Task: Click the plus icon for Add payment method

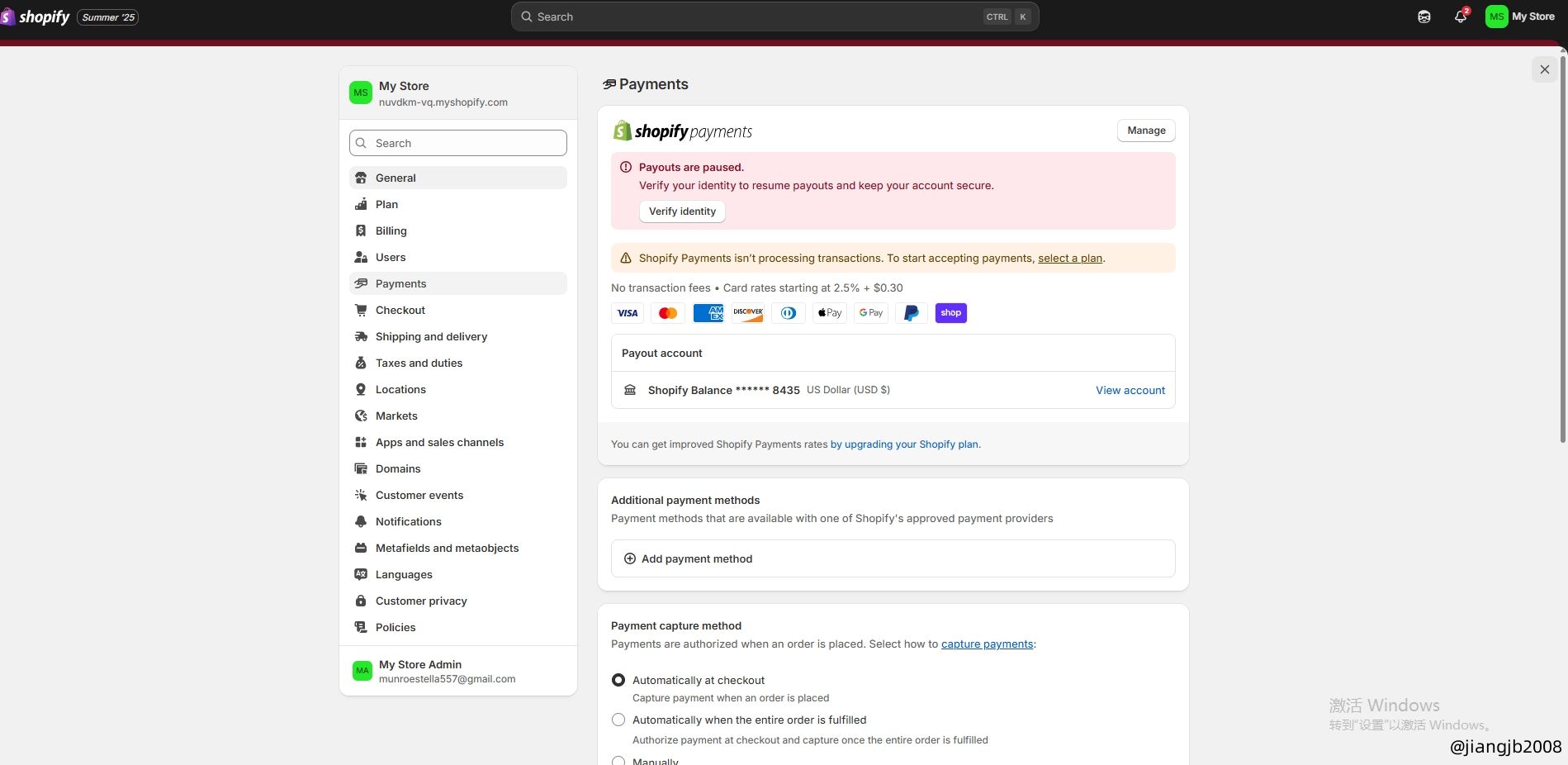Action: click(x=630, y=558)
